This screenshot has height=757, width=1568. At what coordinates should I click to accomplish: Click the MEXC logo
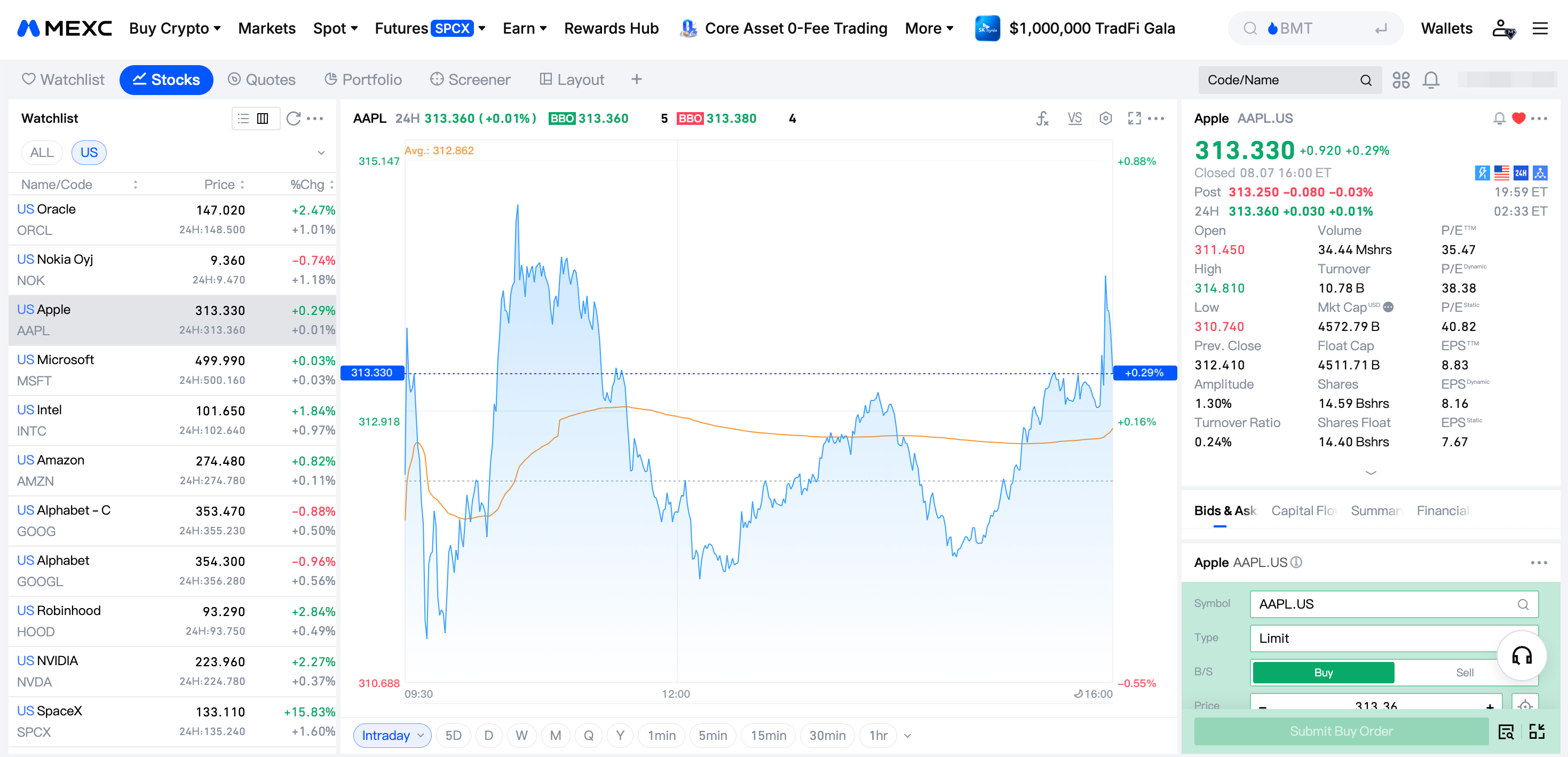click(x=65, y=29)
